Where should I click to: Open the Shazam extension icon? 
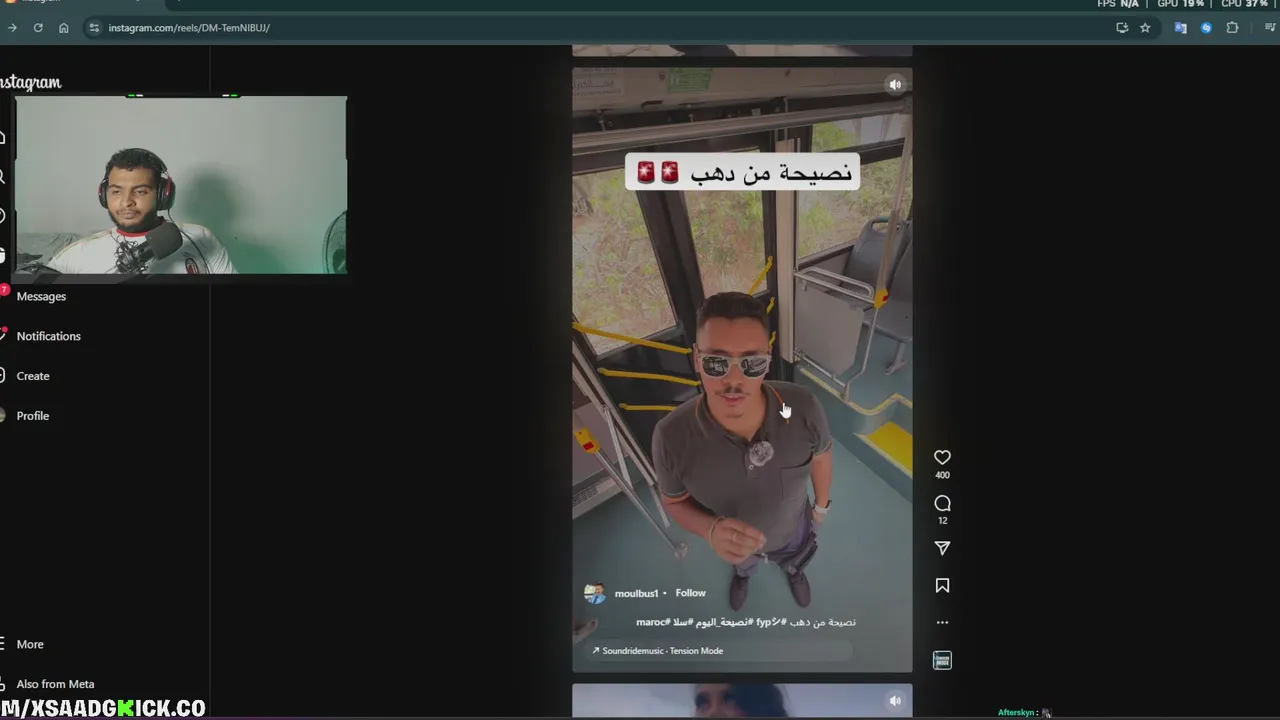[x=1206, y=28]
